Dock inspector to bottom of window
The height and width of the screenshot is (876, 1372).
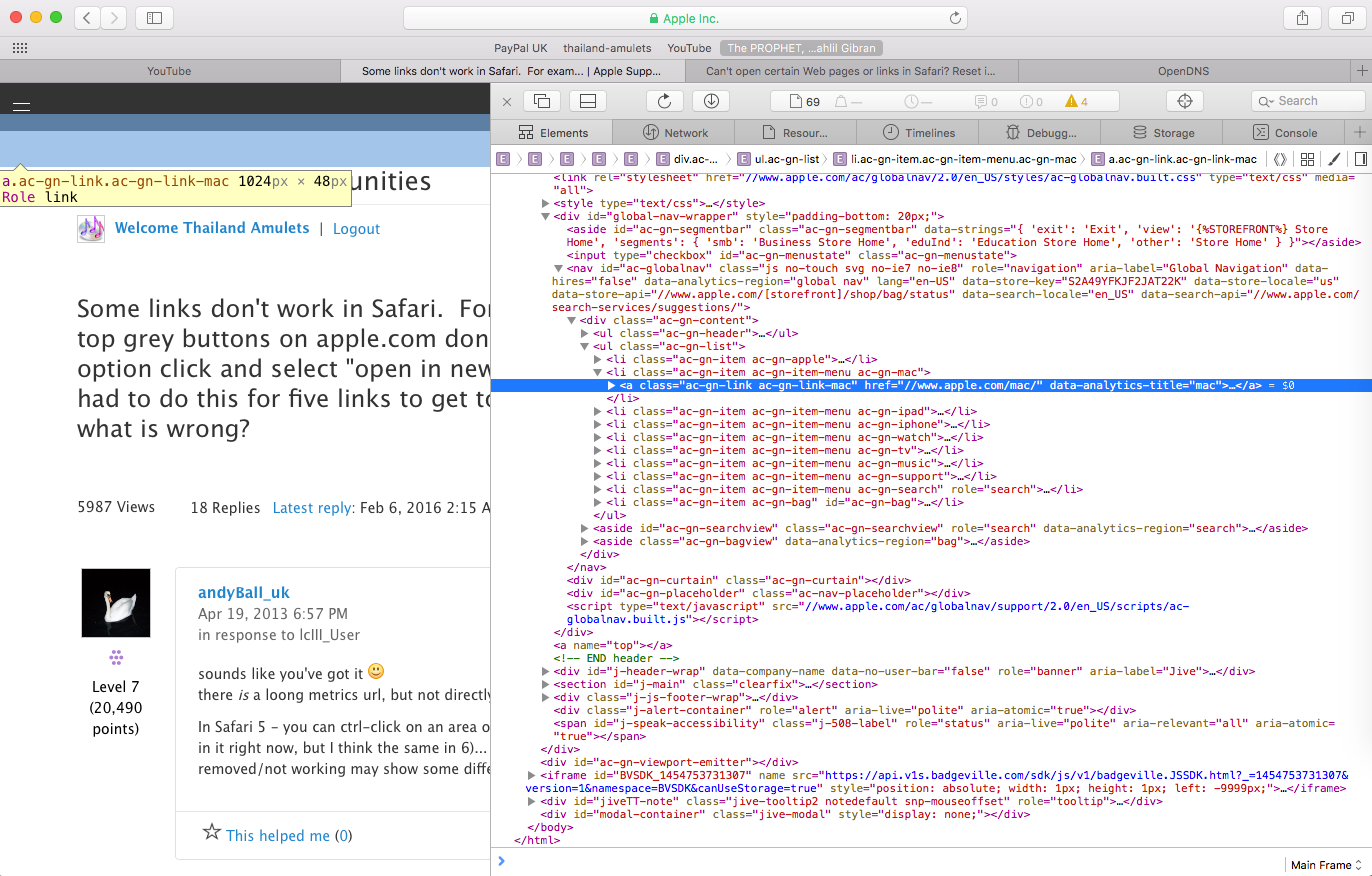coord(588,101)
